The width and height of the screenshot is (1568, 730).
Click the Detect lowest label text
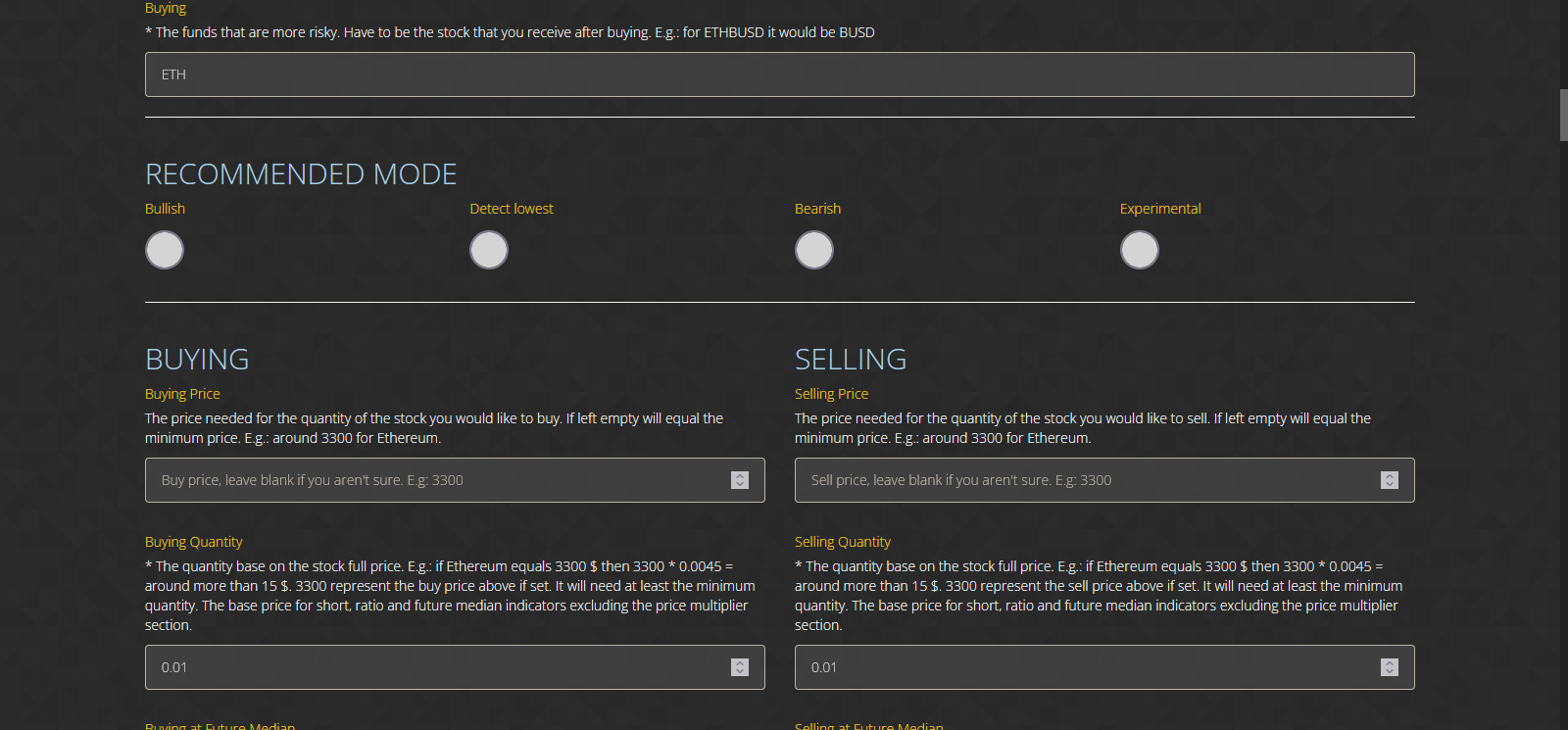point(512,209)
